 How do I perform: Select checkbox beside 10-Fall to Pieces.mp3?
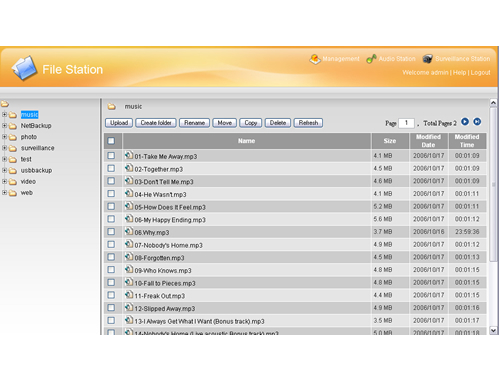tap(111, 282)
